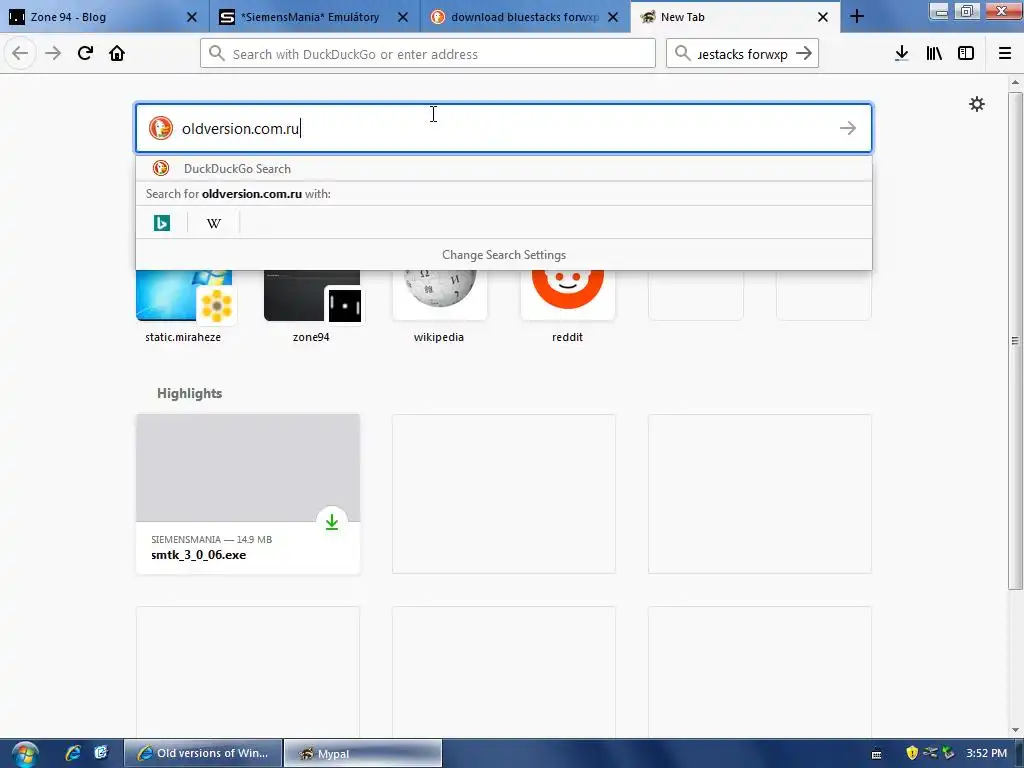Click the toolbar search box text
Screen dimensions: 1024x768
(743, 54)
